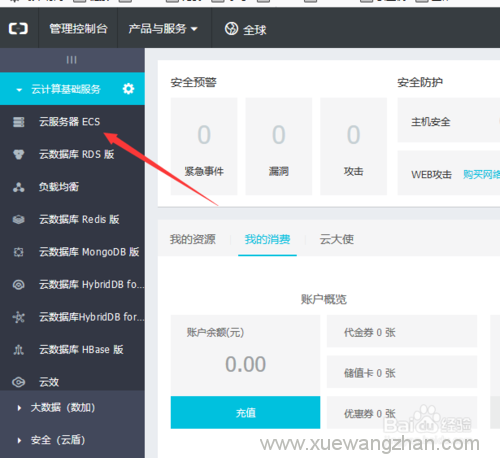Open the 代金券 0 张 card
The image size is (500, 458).
pos(402,331)
